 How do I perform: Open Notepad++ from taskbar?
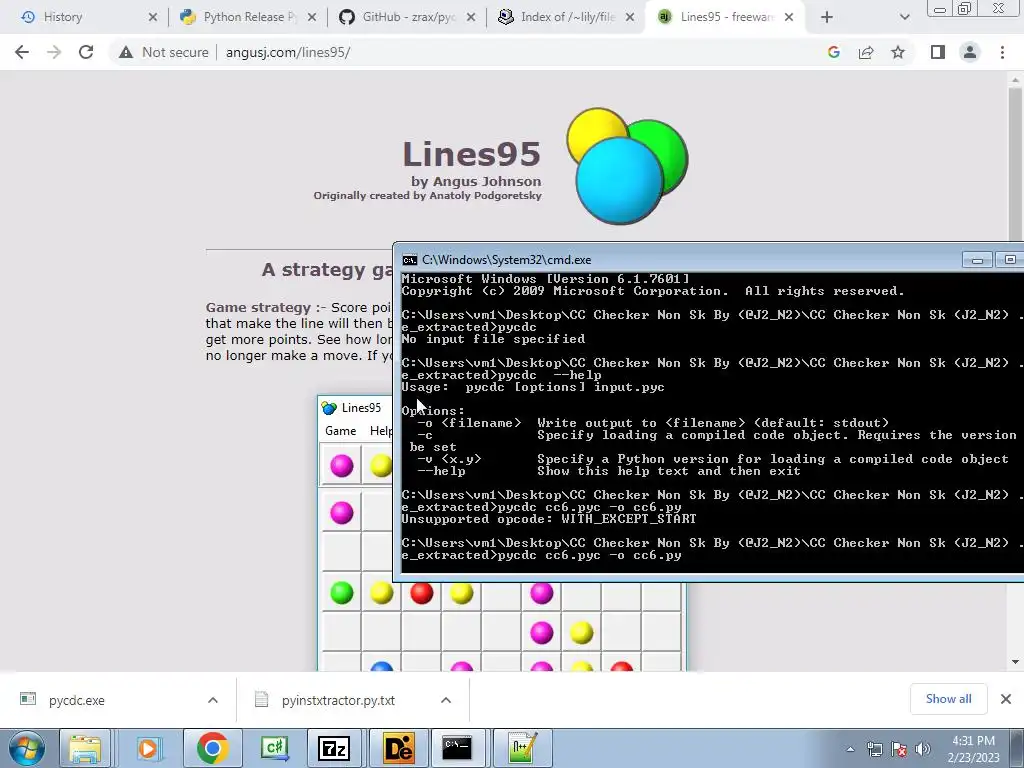[522, 748]
